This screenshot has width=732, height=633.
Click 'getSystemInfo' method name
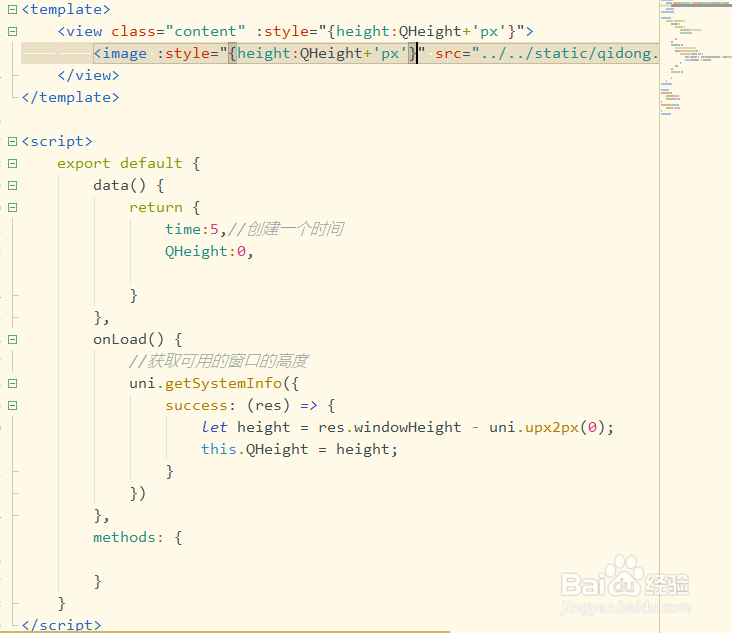coord(223,383)
